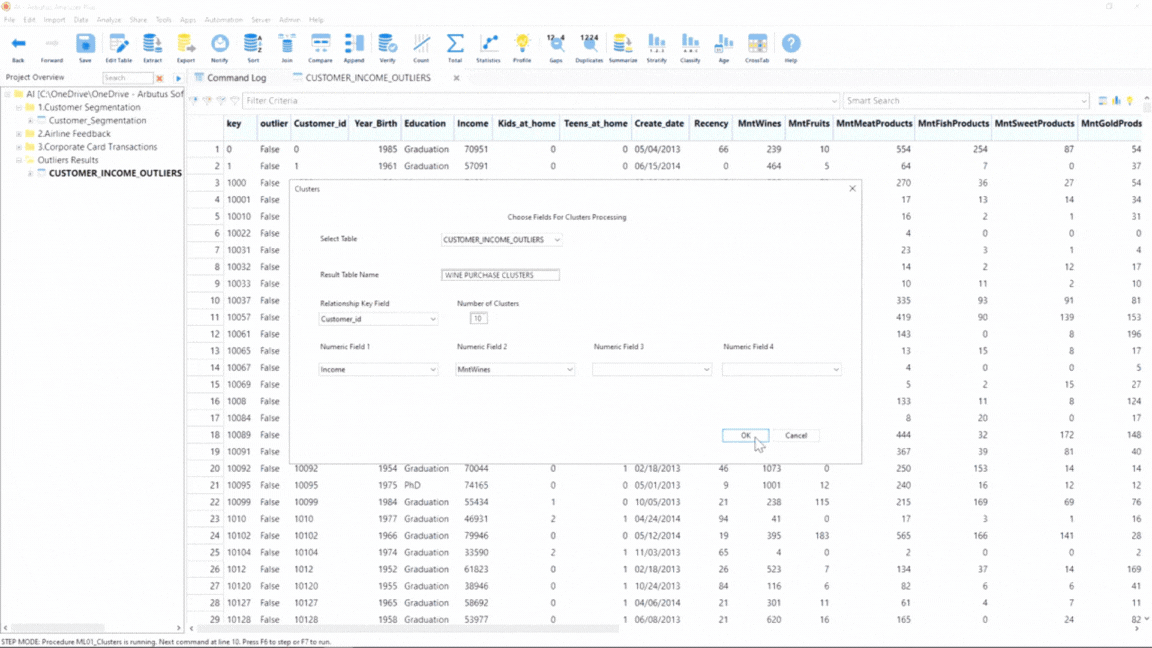Open the Edit Table tool
Screen dimensions: 1152x648
point(118,44)
